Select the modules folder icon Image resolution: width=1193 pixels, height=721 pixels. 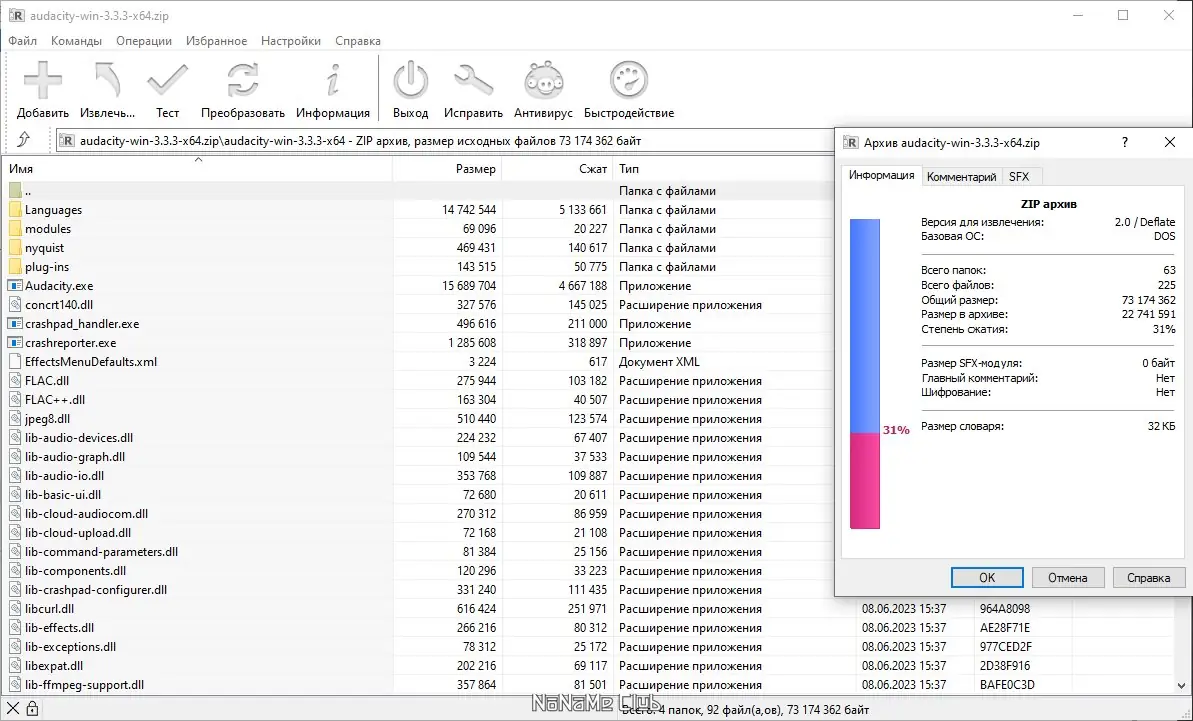(15, 228)
